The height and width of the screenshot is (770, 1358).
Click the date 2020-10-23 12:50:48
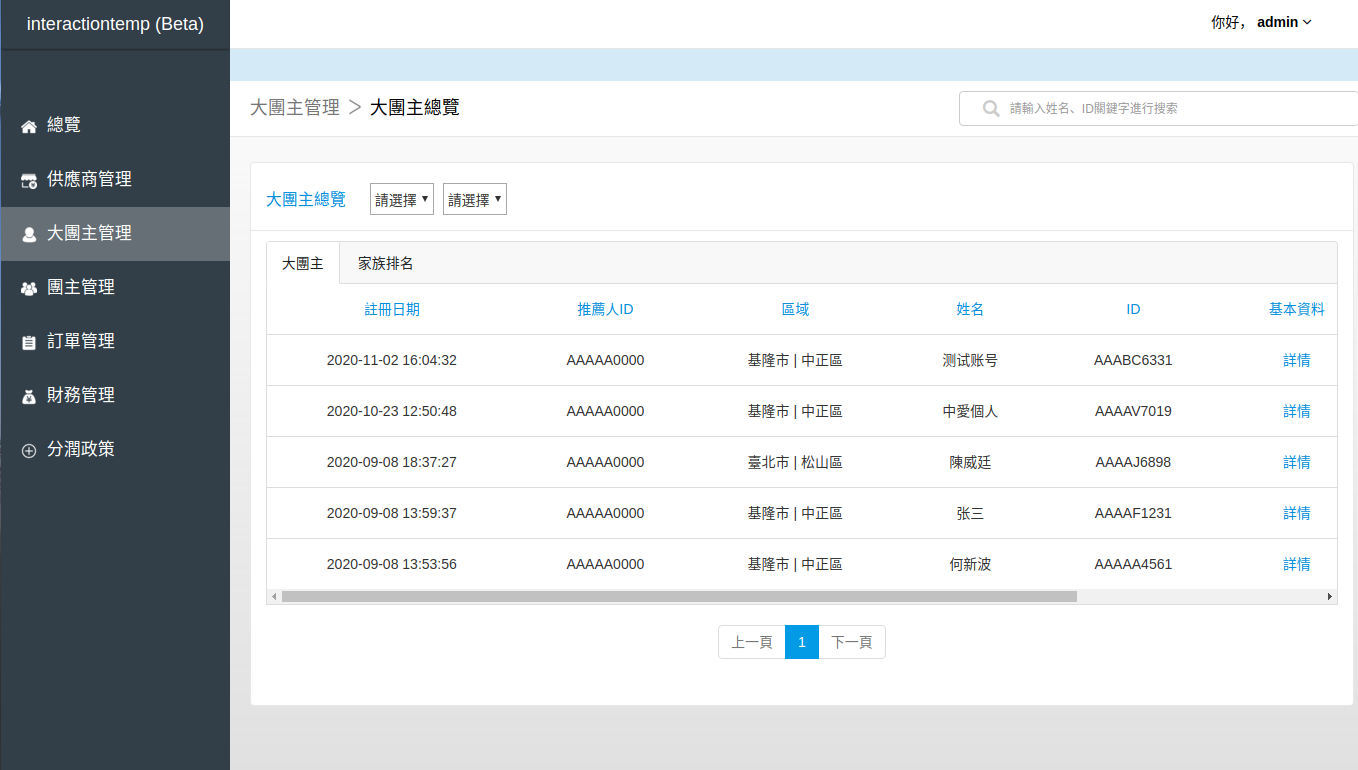(392, 411)
